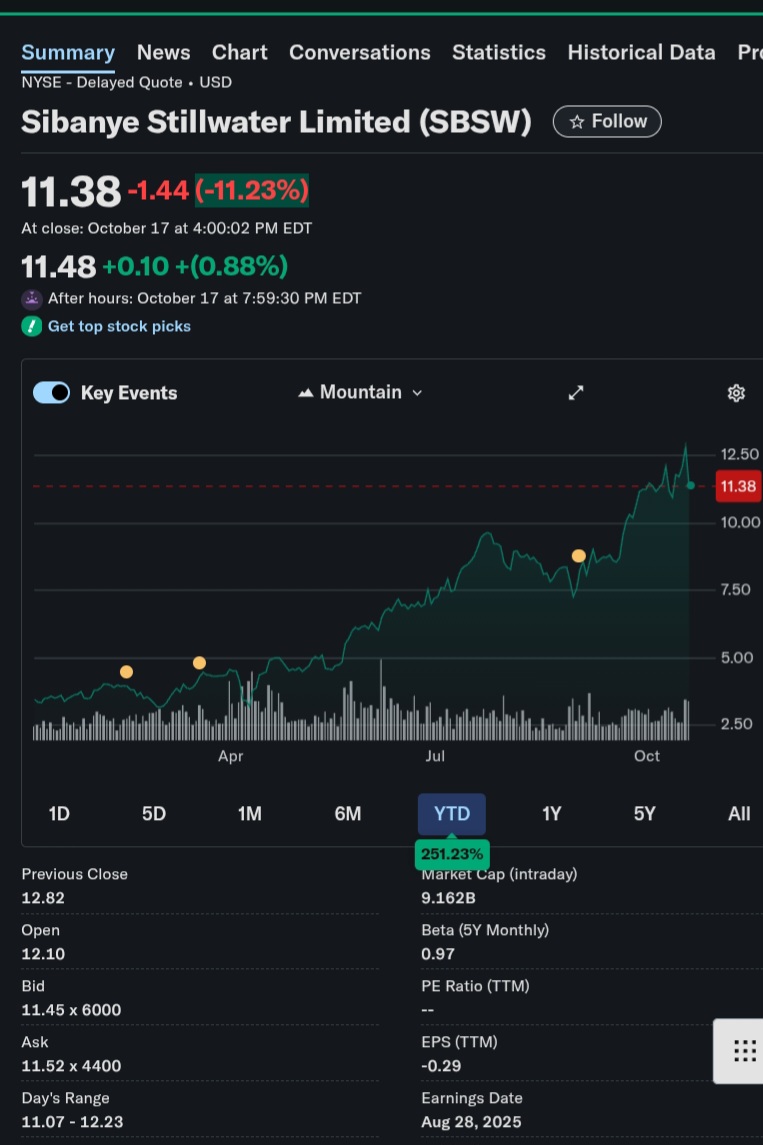Select the YTD chart range
This screenshot has width=763, height=1145.
pyautogui.click(x=451, y=813)
